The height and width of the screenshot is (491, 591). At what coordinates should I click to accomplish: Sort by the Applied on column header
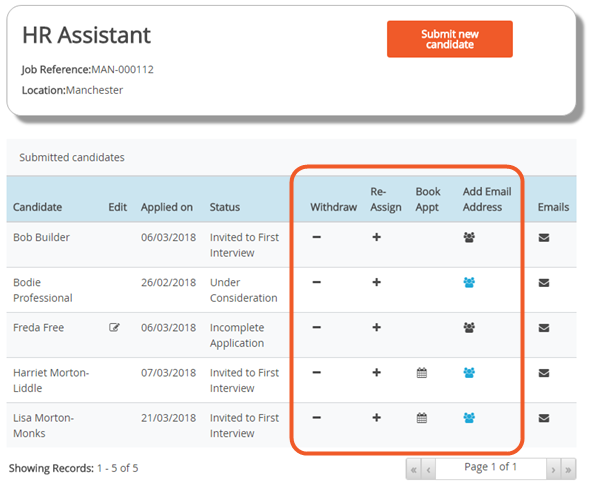[167, 207]
